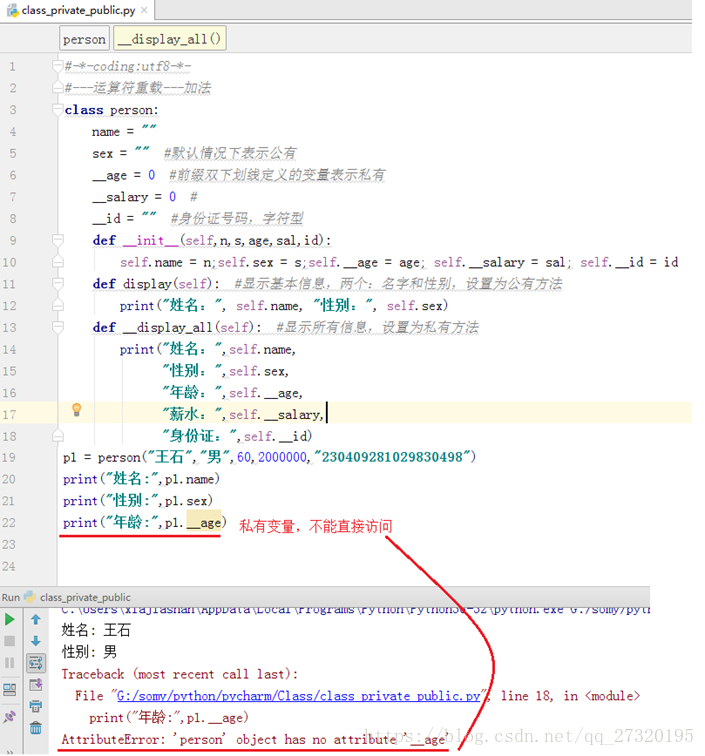This screenshot has width=705, height=756.
Task: Collapse class person using the line 3 fold marker
Action: 57,109
